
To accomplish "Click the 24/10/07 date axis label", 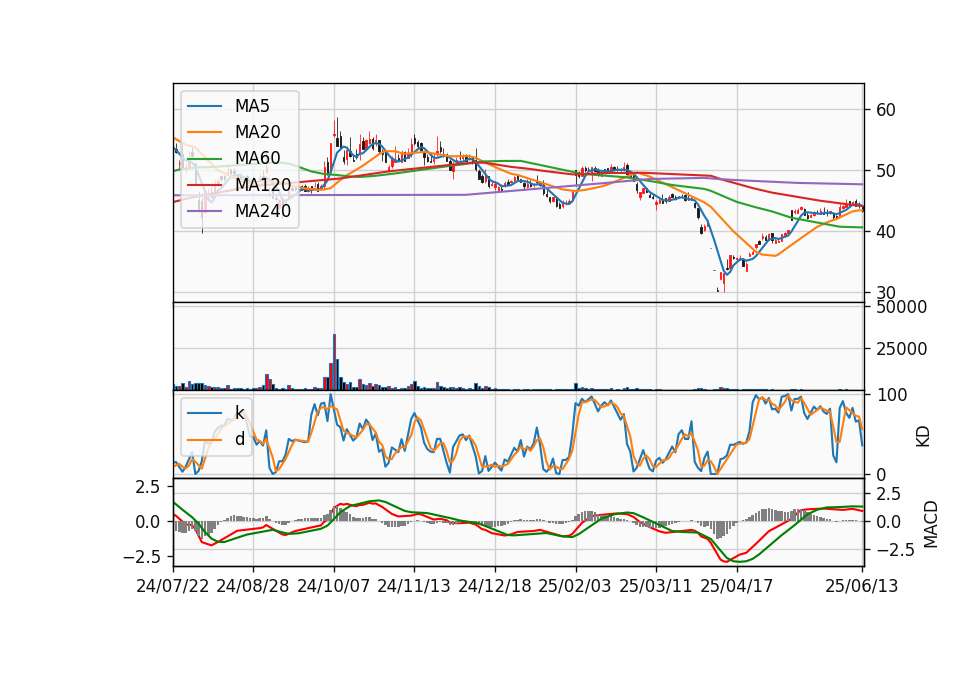I will coord(334,586).
